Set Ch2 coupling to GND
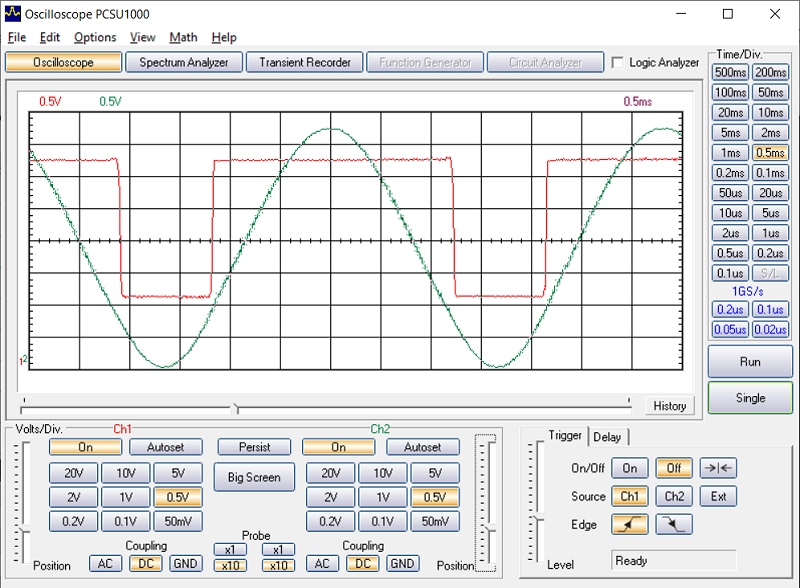Image resolution: width=800 pixels, height=588 pixels. pyautogui.click(x=403, y=564)
